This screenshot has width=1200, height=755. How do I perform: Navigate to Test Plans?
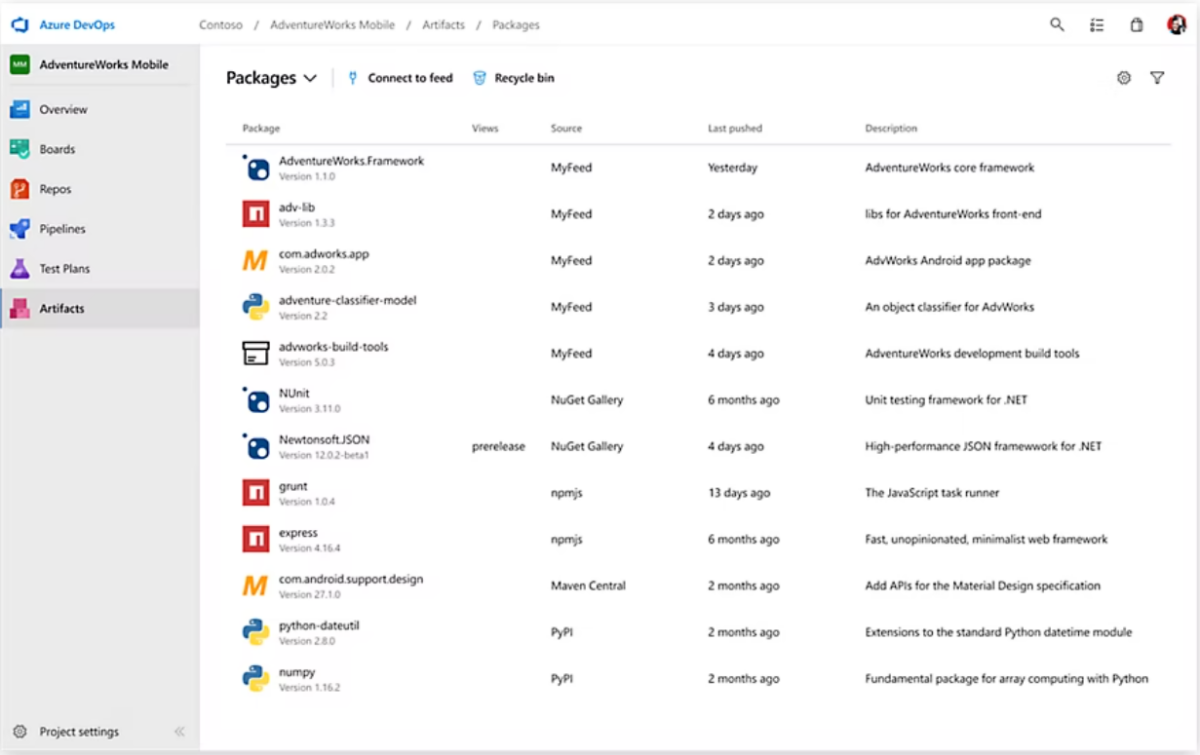[x=63, y=268]
